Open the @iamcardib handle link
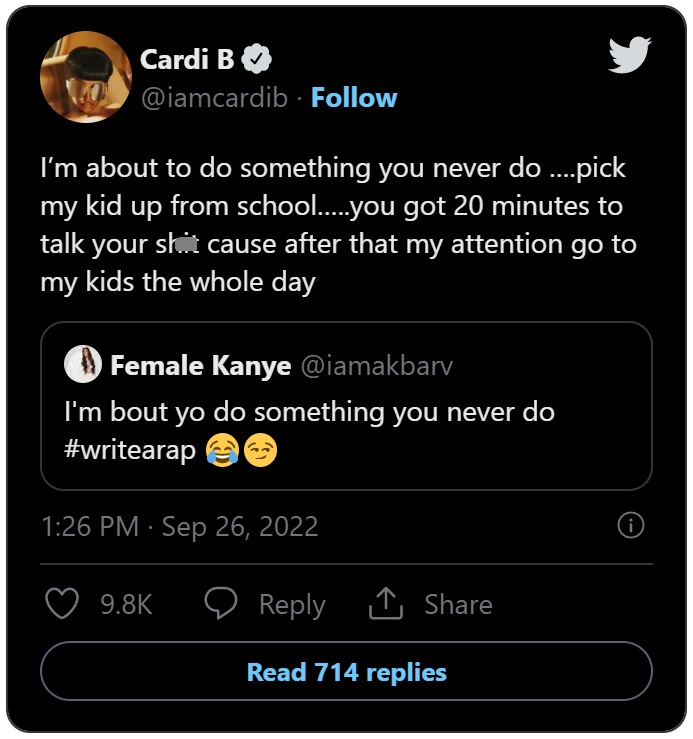The height and width of the screenshot is (739, 693). tap(215, 98)
